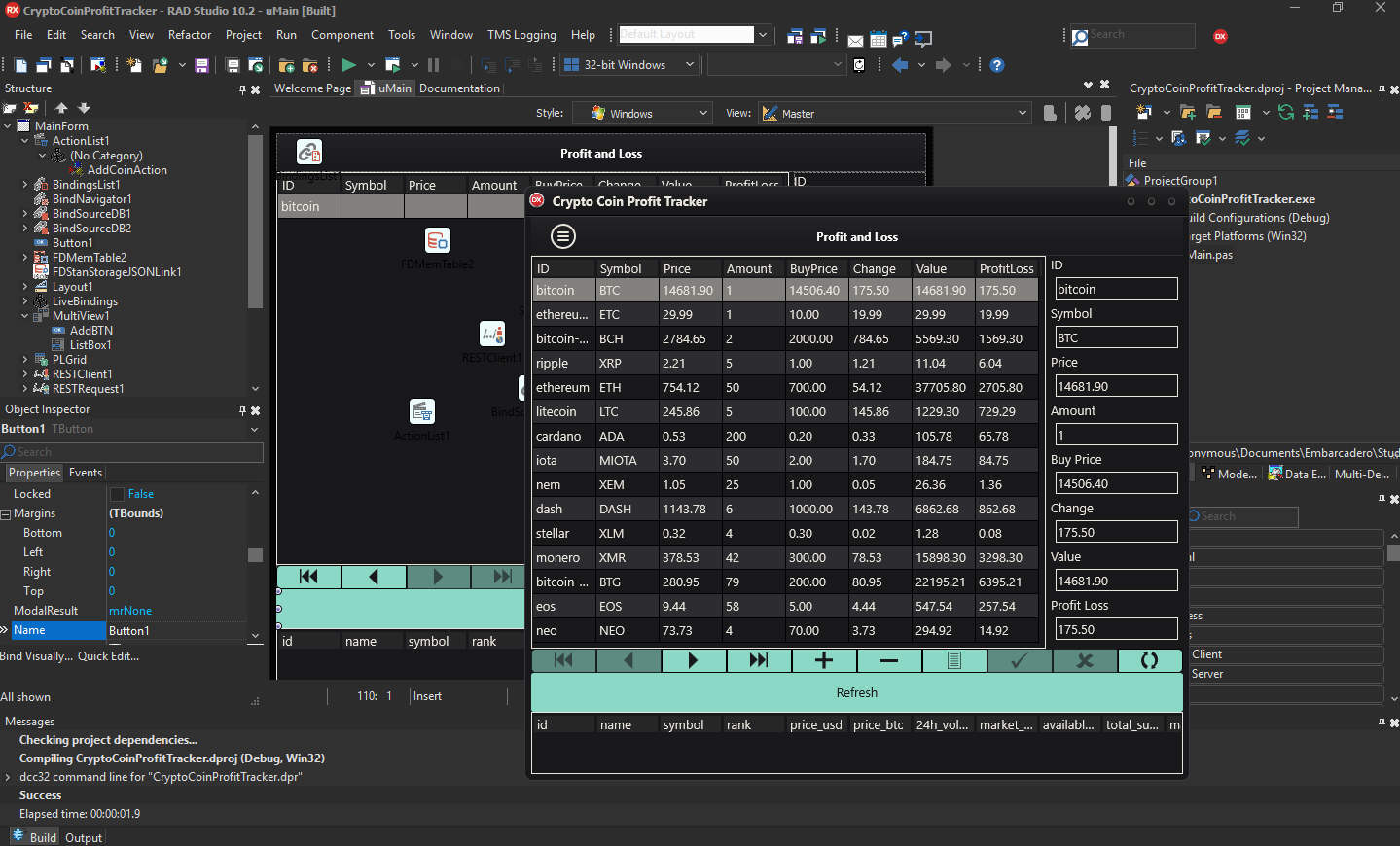Image resolution: width=1400 pixels, height=846 pixels.
Task: Open the Default Layout dropdown
Action: tap(763, 35)
